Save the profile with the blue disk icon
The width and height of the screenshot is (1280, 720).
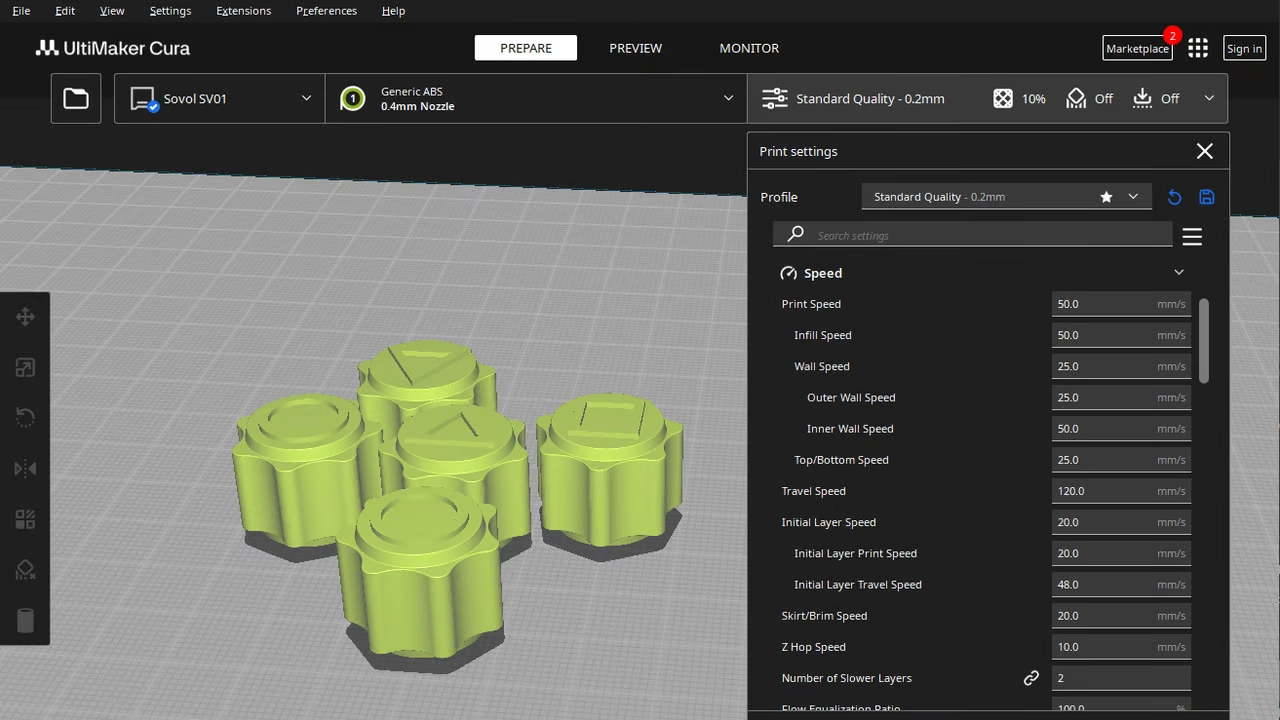pyautogui.click(x=1207, y=197)
